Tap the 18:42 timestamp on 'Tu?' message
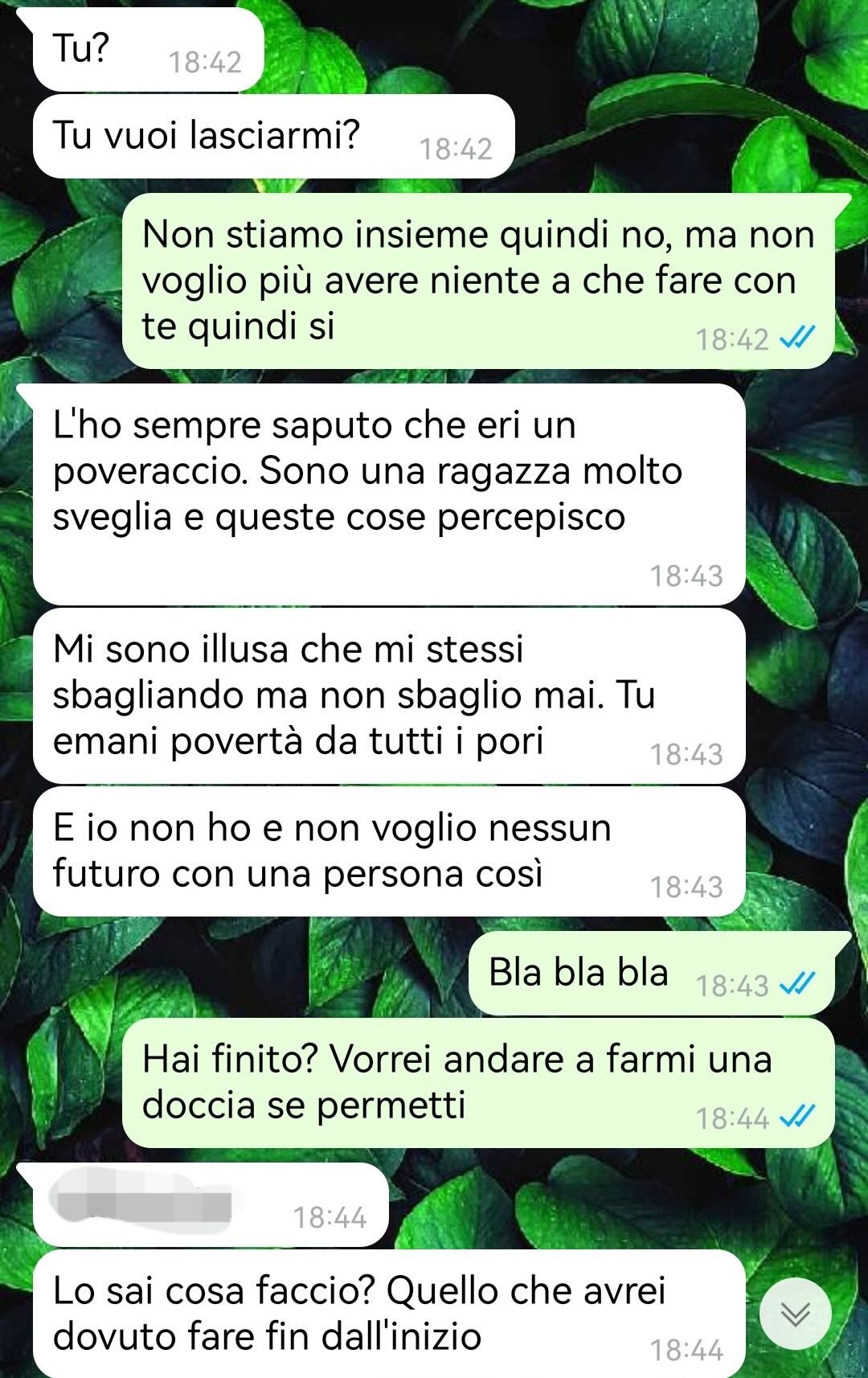 point(205,62)
